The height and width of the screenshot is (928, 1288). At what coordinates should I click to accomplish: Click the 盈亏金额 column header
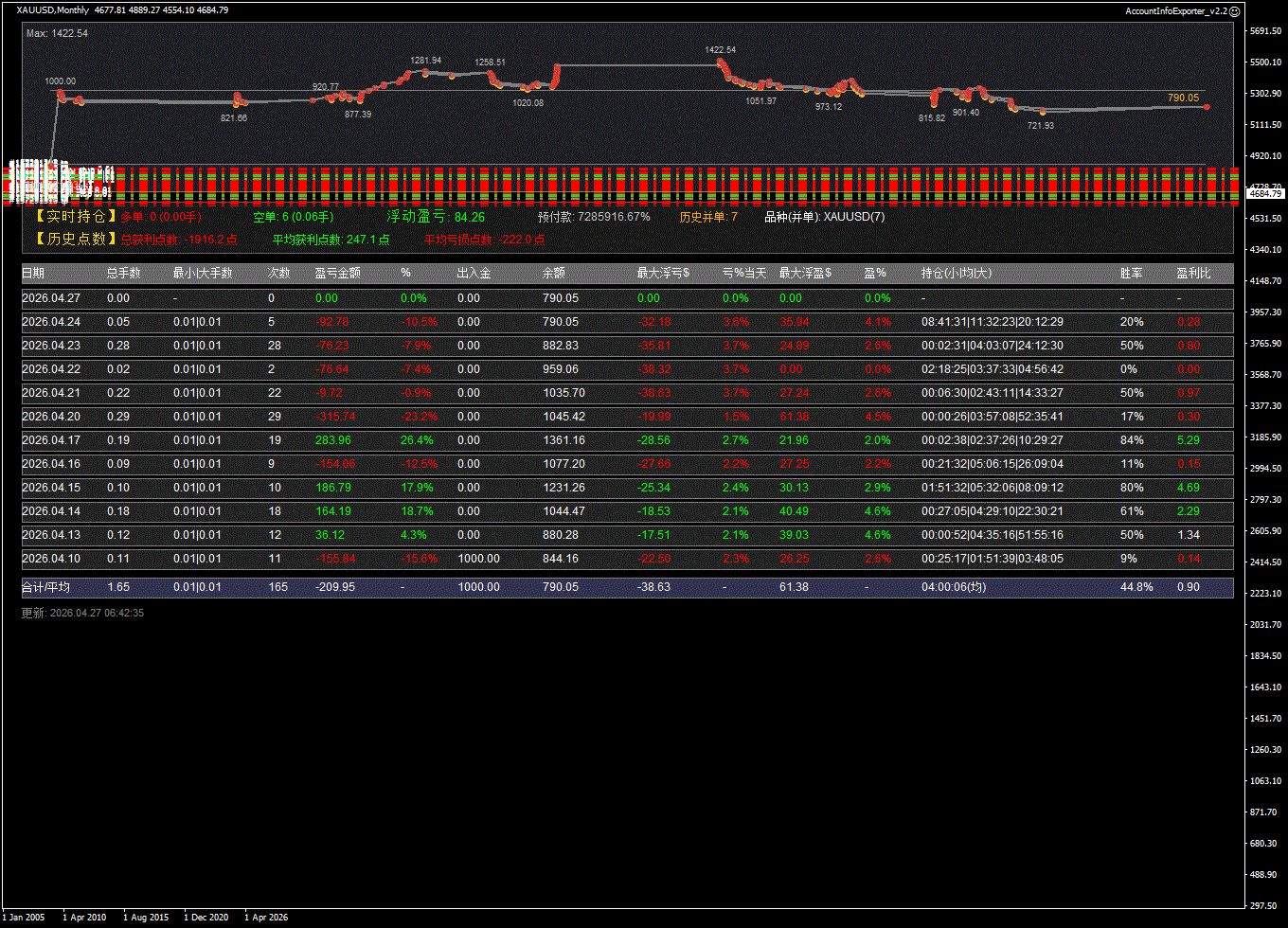pos(337,274)
